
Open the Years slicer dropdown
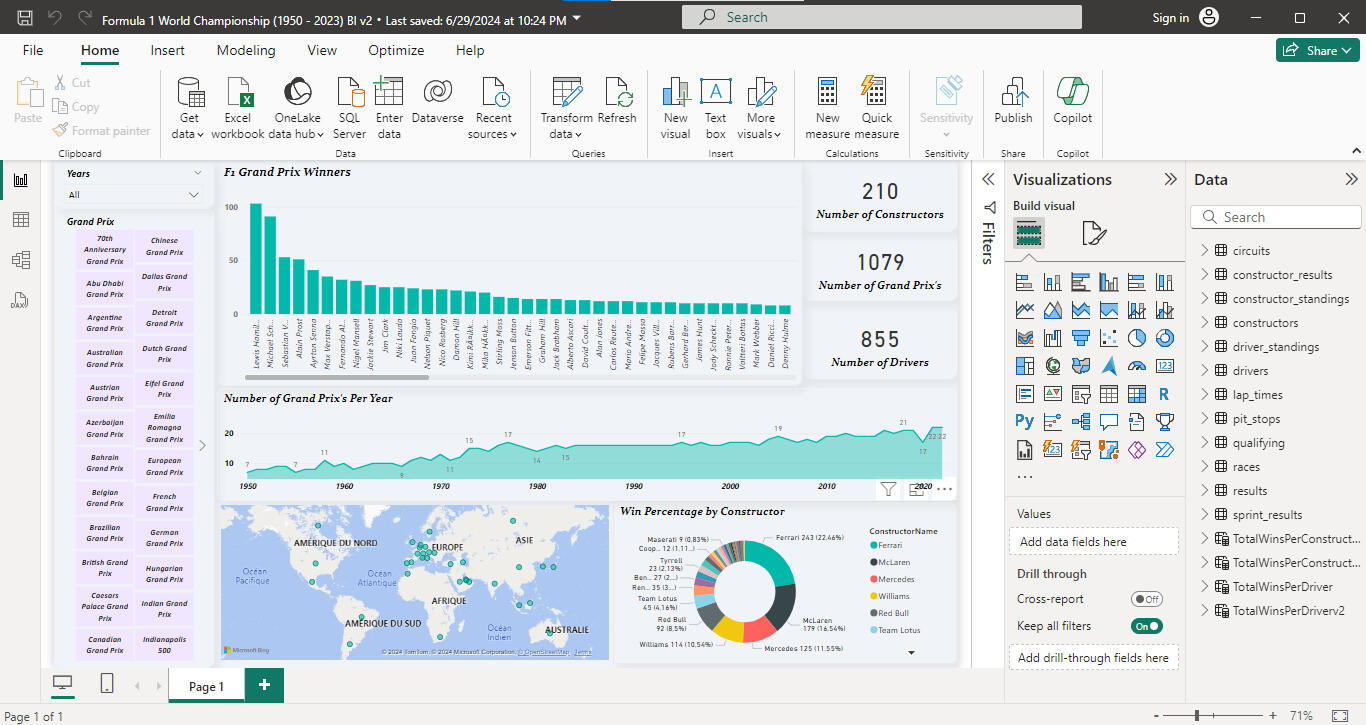click(x=194, y=195)
